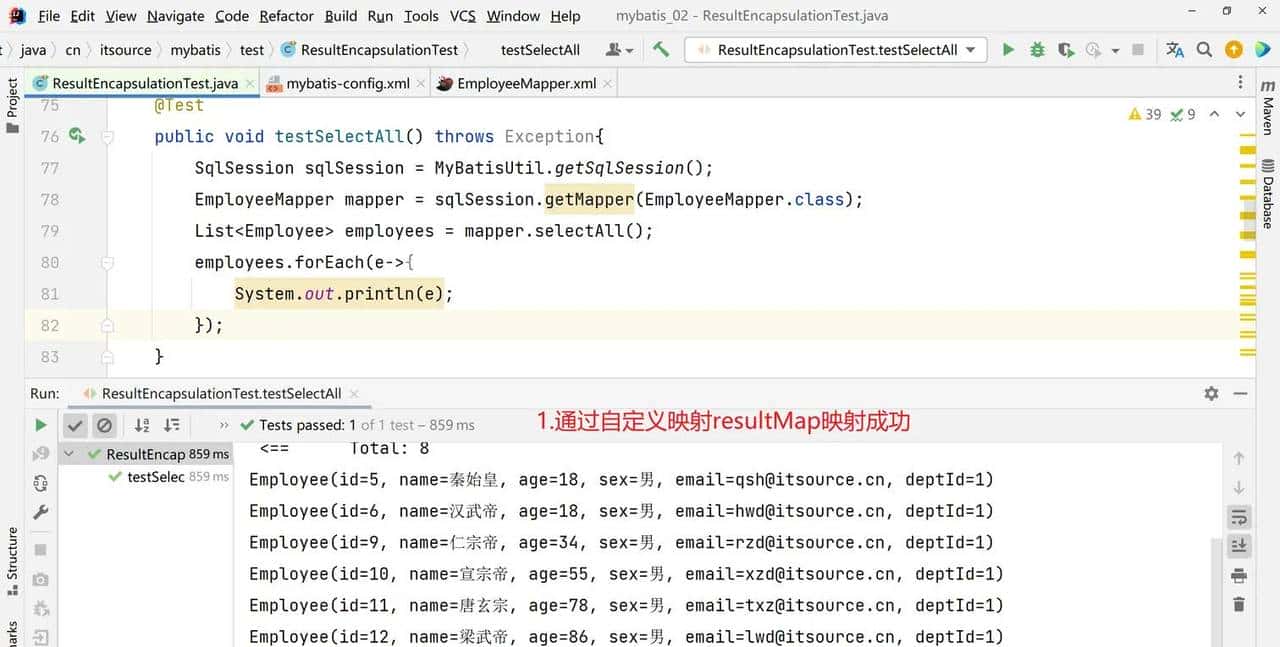The height and width of the screenshot is (647, 1280).
Task: Collapse the lambda block at line 80
Action: pyautogui.click(x=107, y=262)
